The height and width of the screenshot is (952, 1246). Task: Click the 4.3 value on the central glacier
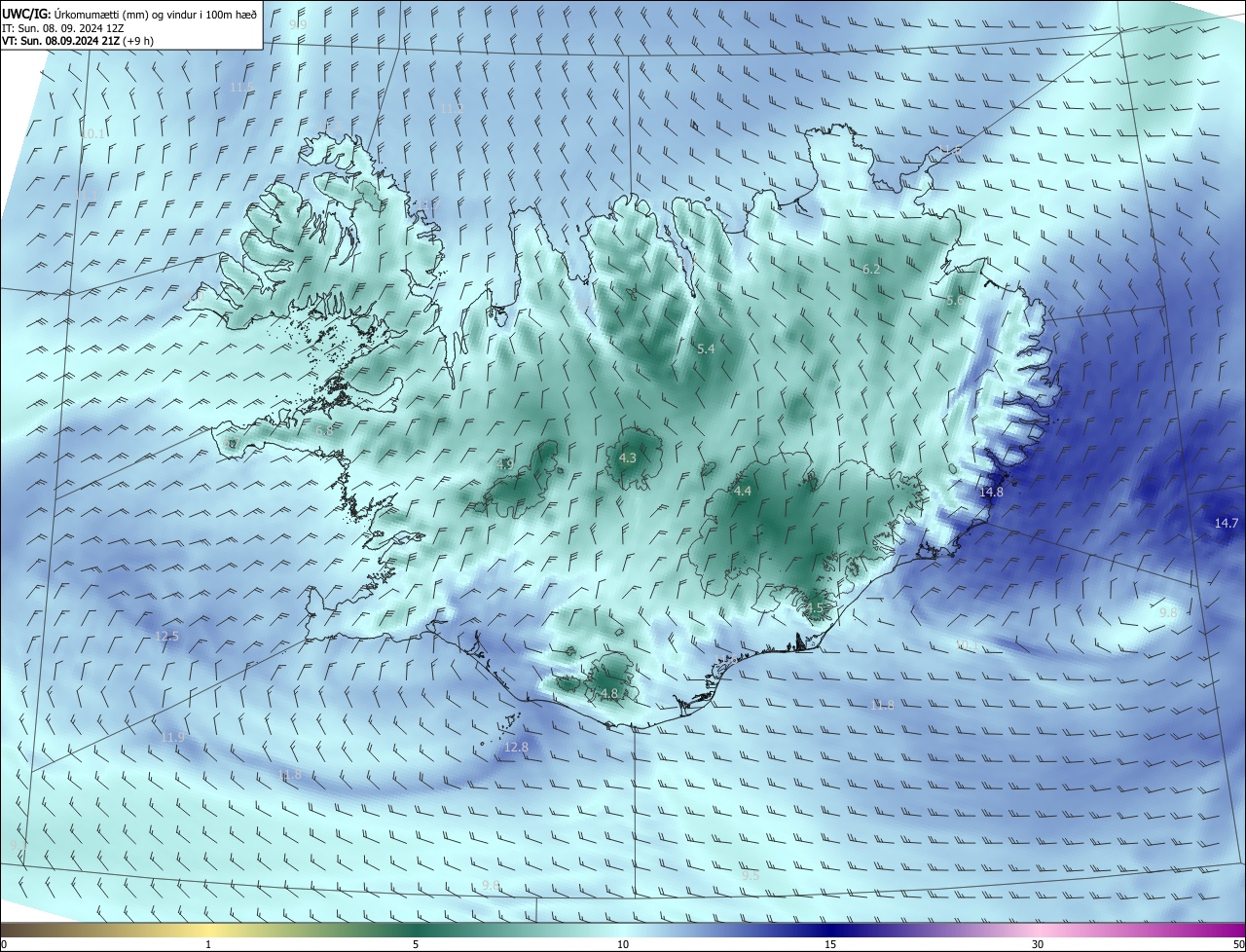click(x=628, y=458)
